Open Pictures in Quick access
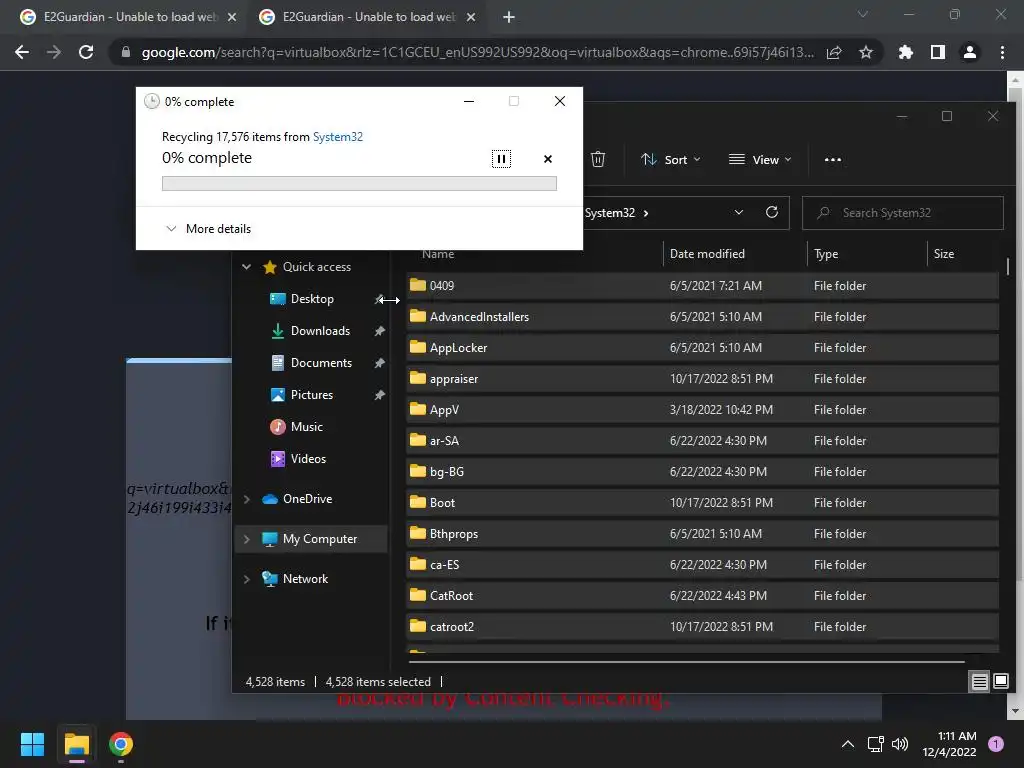 click(312, 394)
